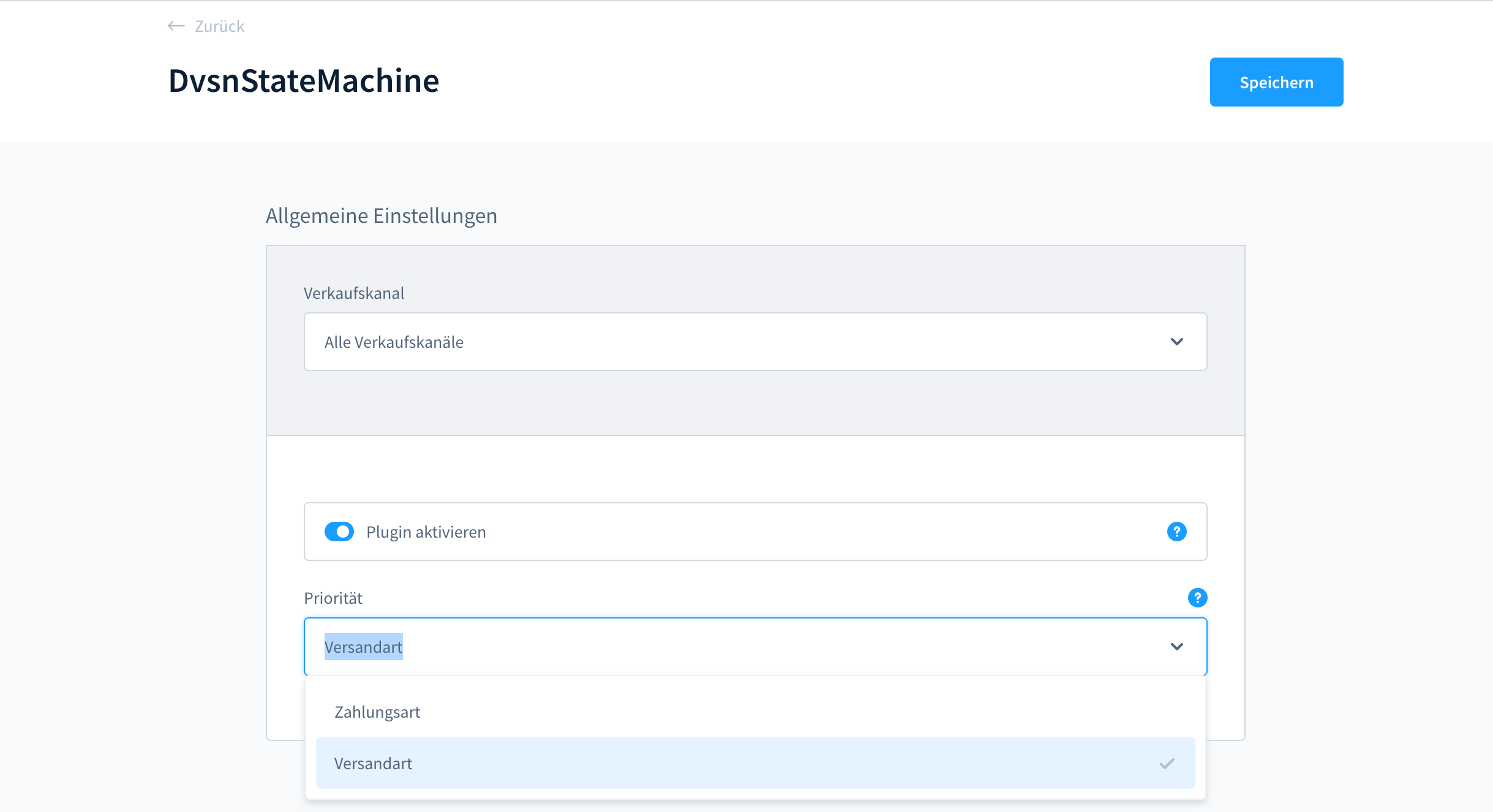Click the Priorität select field
1493x812 pixels.
(755, 647)
